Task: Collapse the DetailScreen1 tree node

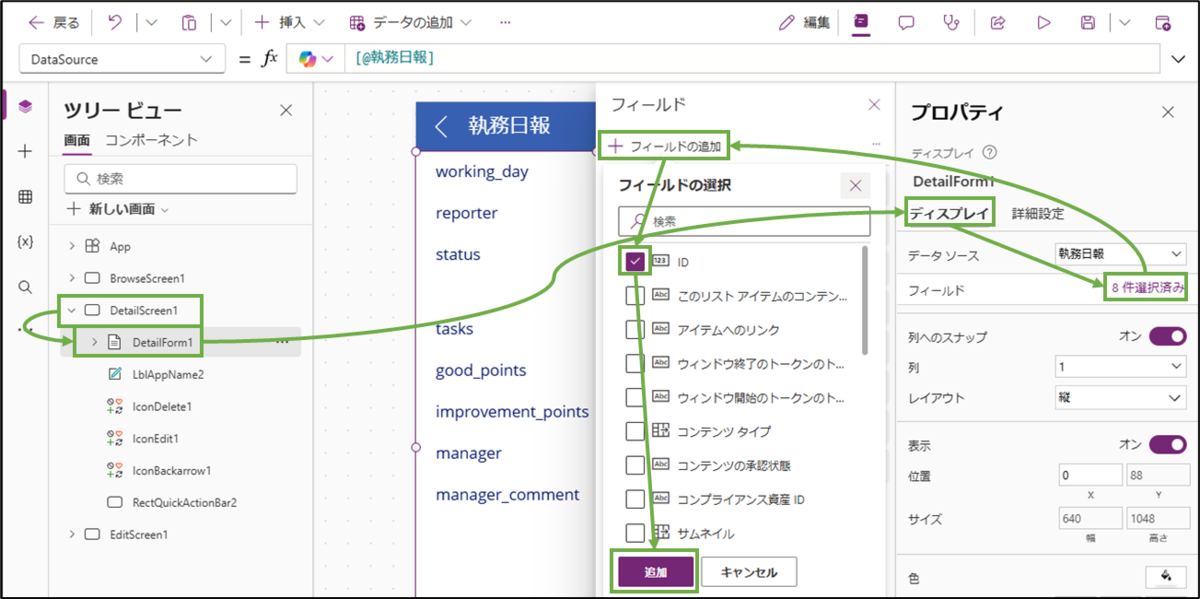Action: [x=72, y=310]
